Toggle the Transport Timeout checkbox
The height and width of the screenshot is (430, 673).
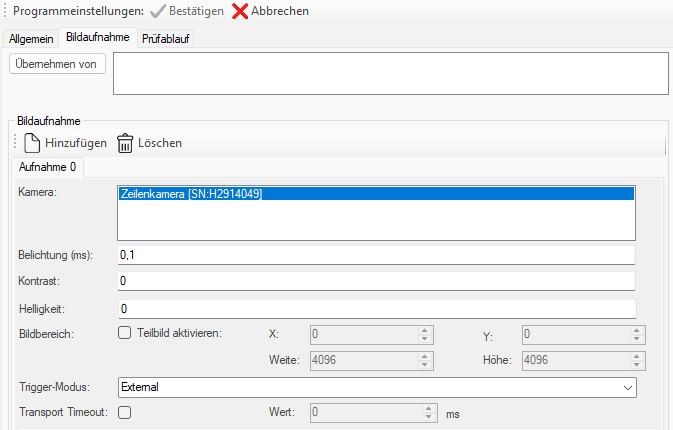(x=125, y=411)
